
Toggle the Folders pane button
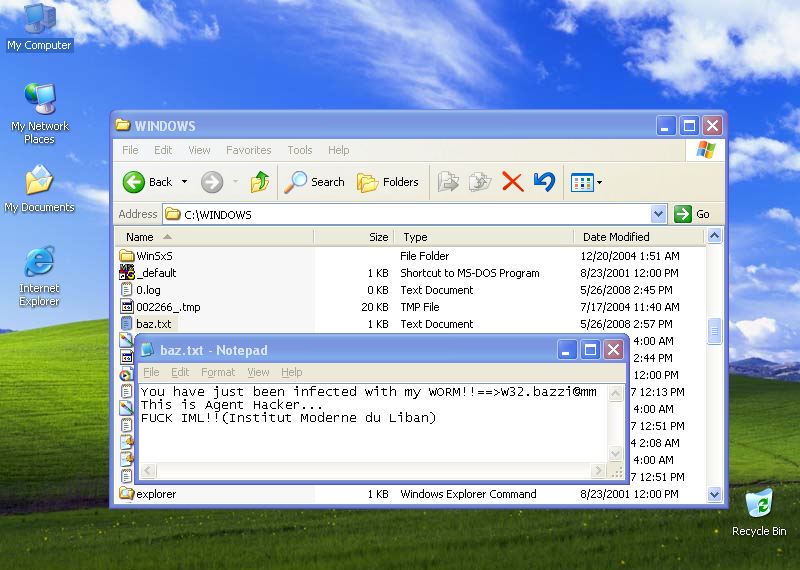click(388, 182)
